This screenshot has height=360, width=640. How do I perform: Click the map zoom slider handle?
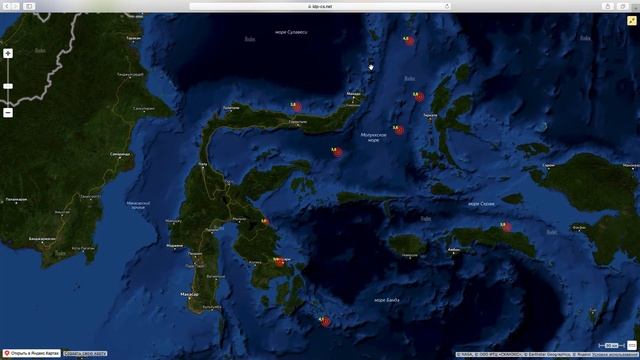click(x=8, y=86)
